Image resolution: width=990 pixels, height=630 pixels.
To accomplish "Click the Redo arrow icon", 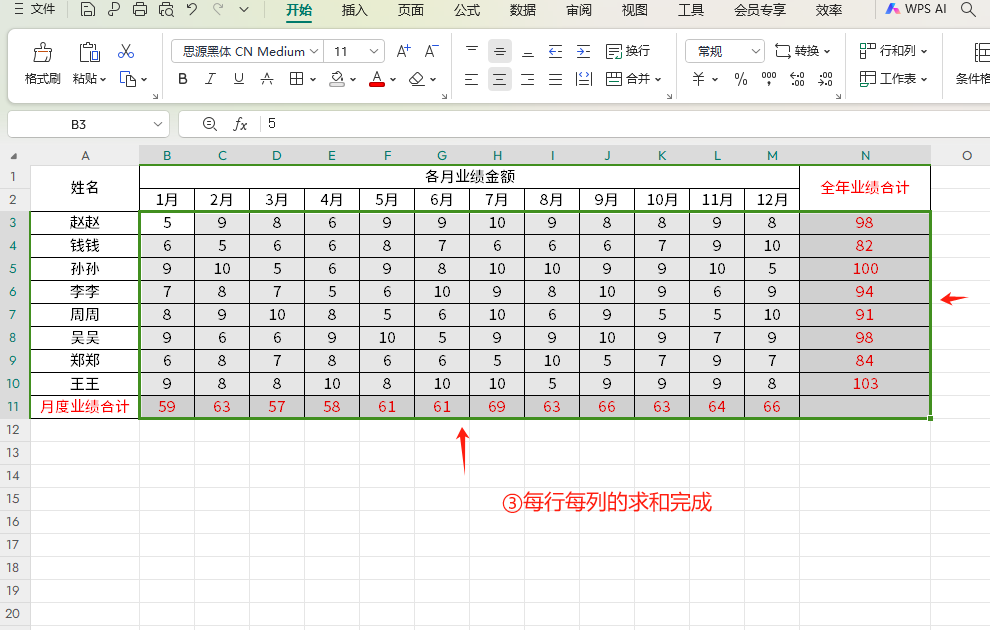I will pos(218,9).
